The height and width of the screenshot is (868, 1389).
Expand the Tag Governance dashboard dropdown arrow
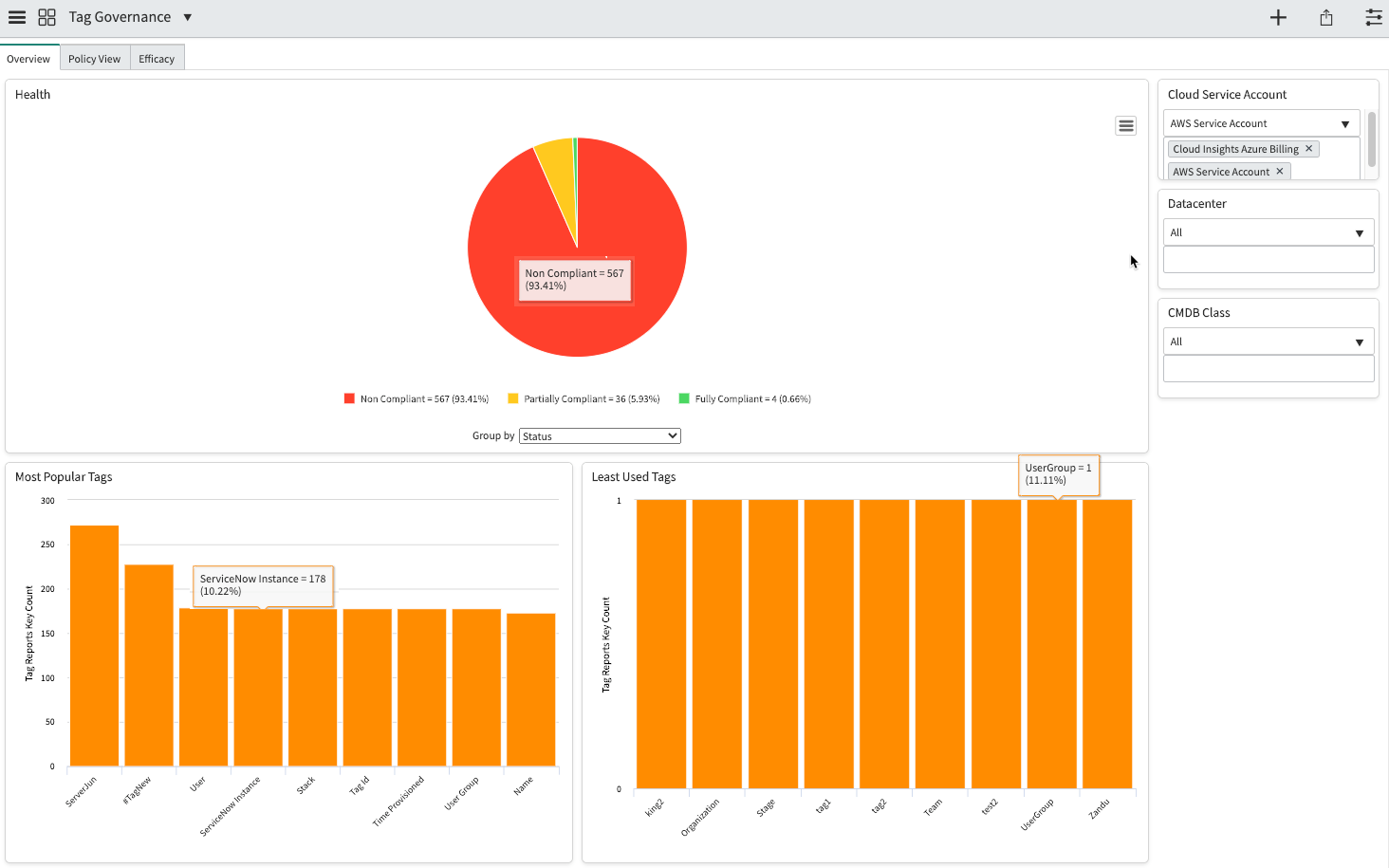[x=188, y=17]
